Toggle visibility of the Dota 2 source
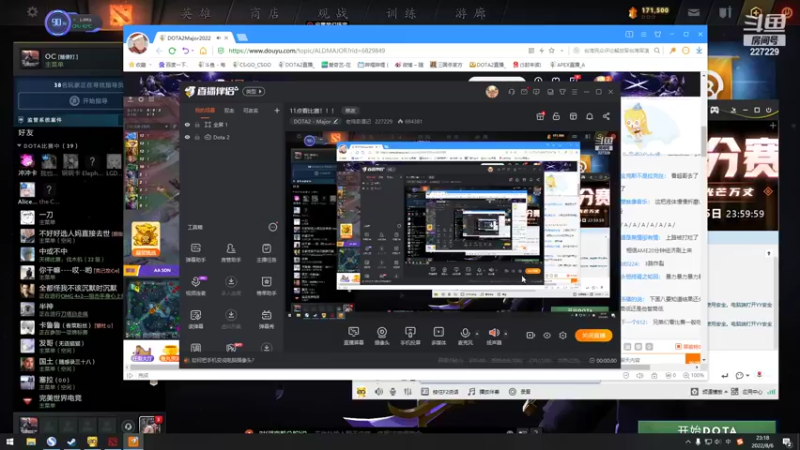This screenshot has height=450, width=800. click(187, 137)
